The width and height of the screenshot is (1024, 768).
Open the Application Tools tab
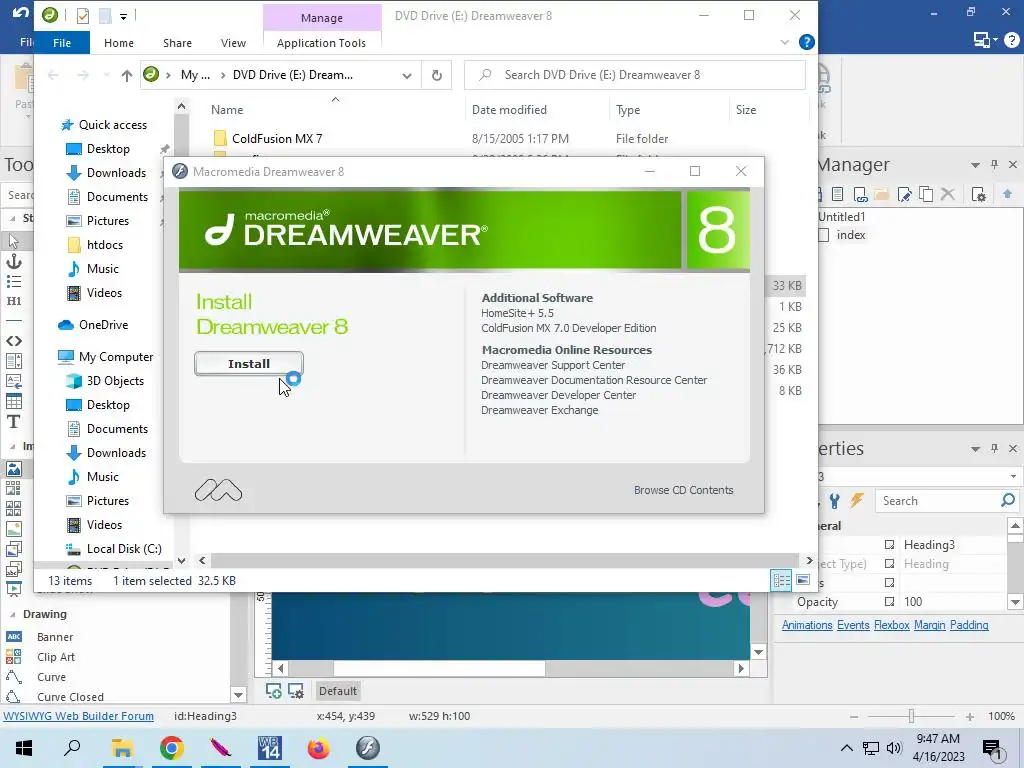[x=321, y=42]
